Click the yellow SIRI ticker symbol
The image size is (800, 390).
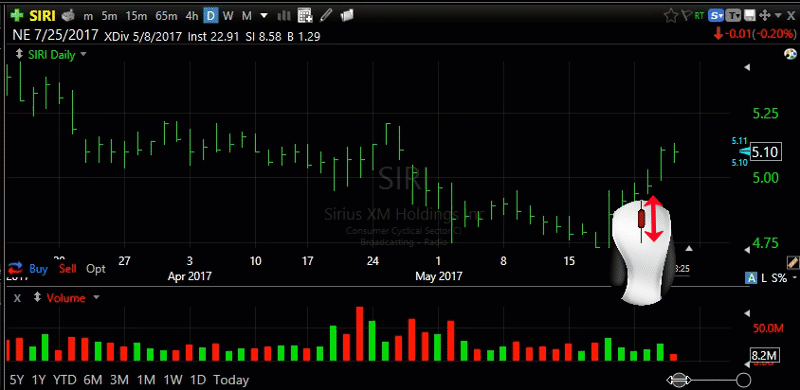(x=43, y=15)
